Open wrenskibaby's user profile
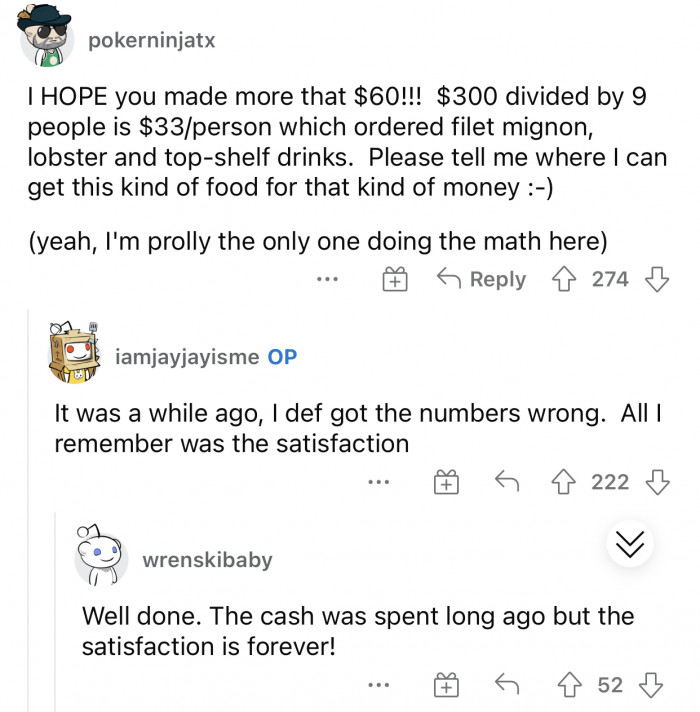The width and height of the screenshot is (700, 712). 207,560
